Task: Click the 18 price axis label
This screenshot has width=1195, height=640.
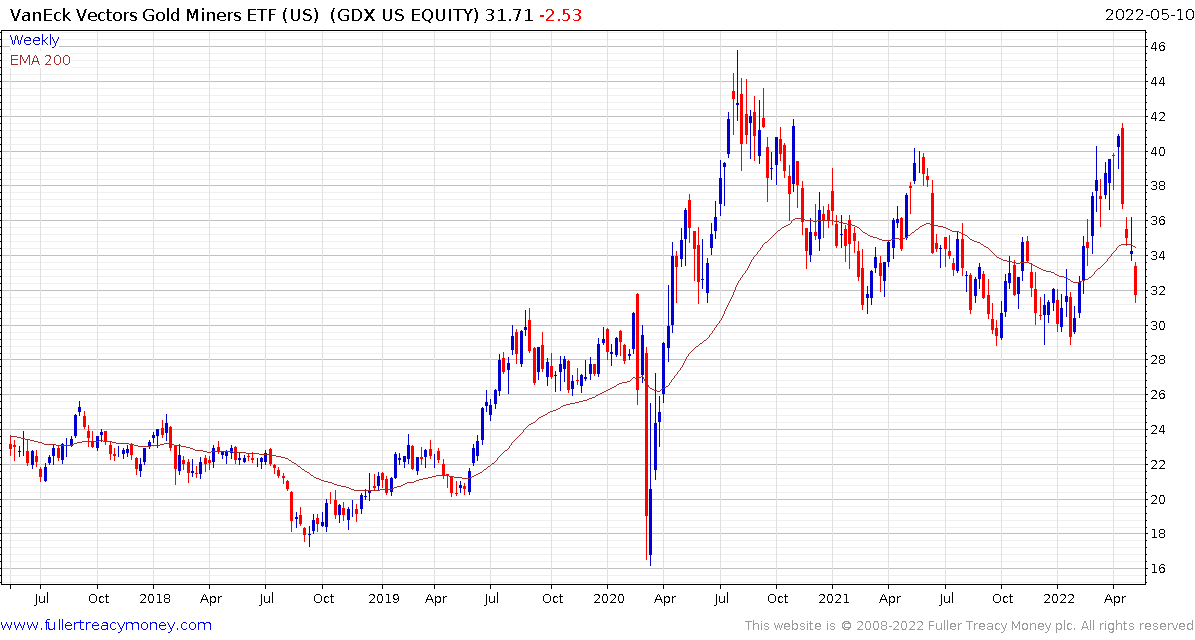Action: 1158,533
